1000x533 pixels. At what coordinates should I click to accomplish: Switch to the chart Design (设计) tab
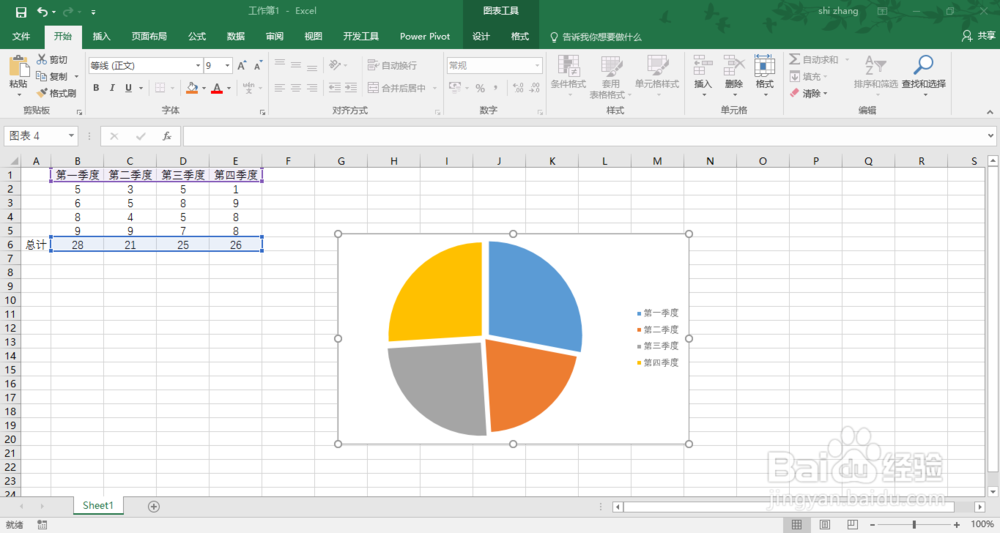[x=481, y=36]
